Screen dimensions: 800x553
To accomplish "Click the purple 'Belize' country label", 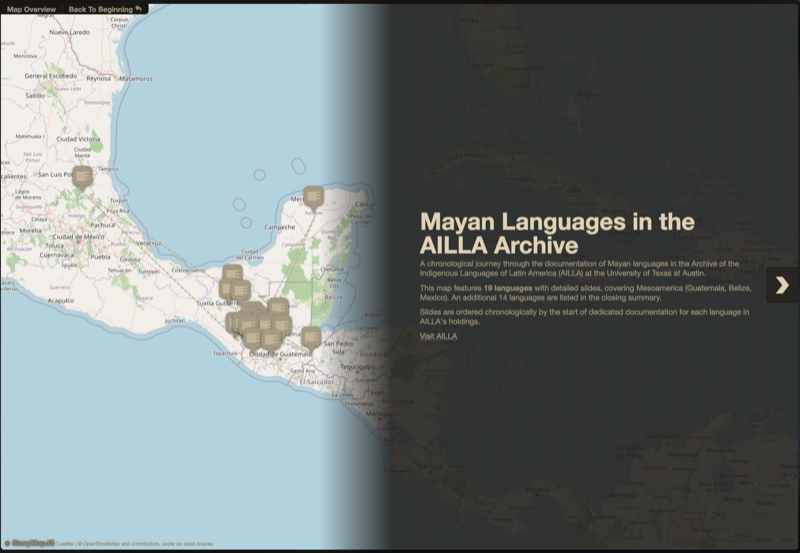I will pos(334,297).
